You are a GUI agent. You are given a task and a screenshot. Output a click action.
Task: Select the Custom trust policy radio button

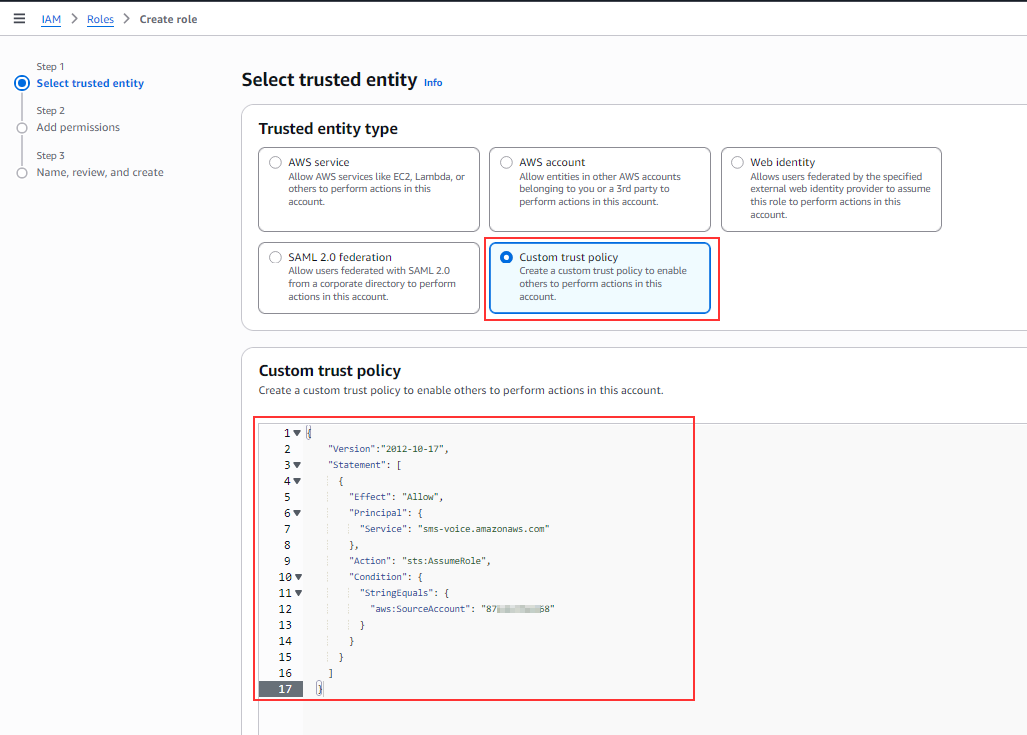[x=506, y=257]
